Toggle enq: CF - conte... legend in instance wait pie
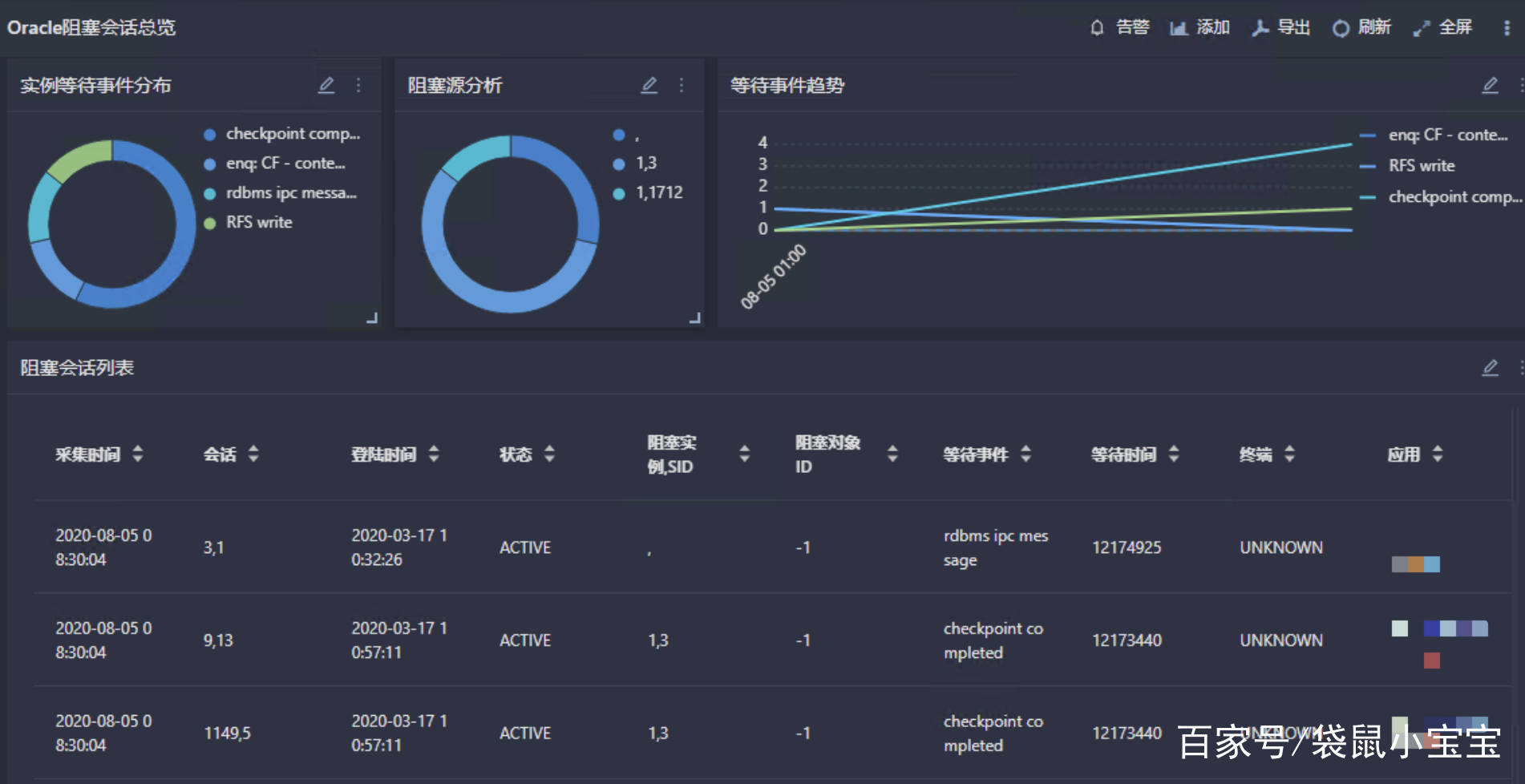 point(275,164)
